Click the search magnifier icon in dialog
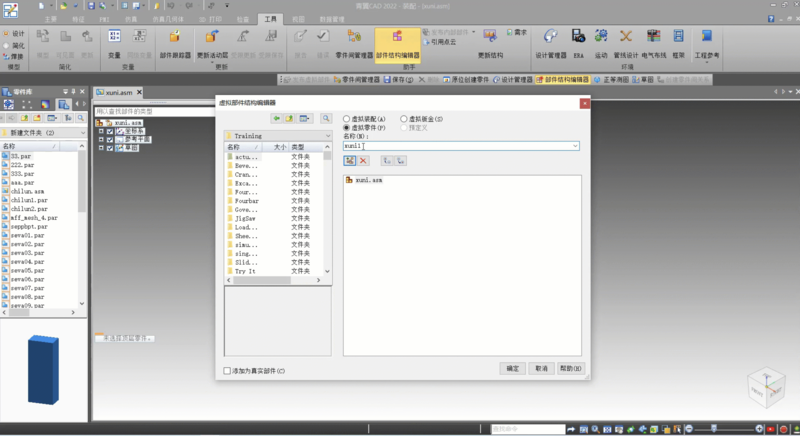The width and height of the screenshot is (800, 436). pyautogui.click(x=326, y=118)
